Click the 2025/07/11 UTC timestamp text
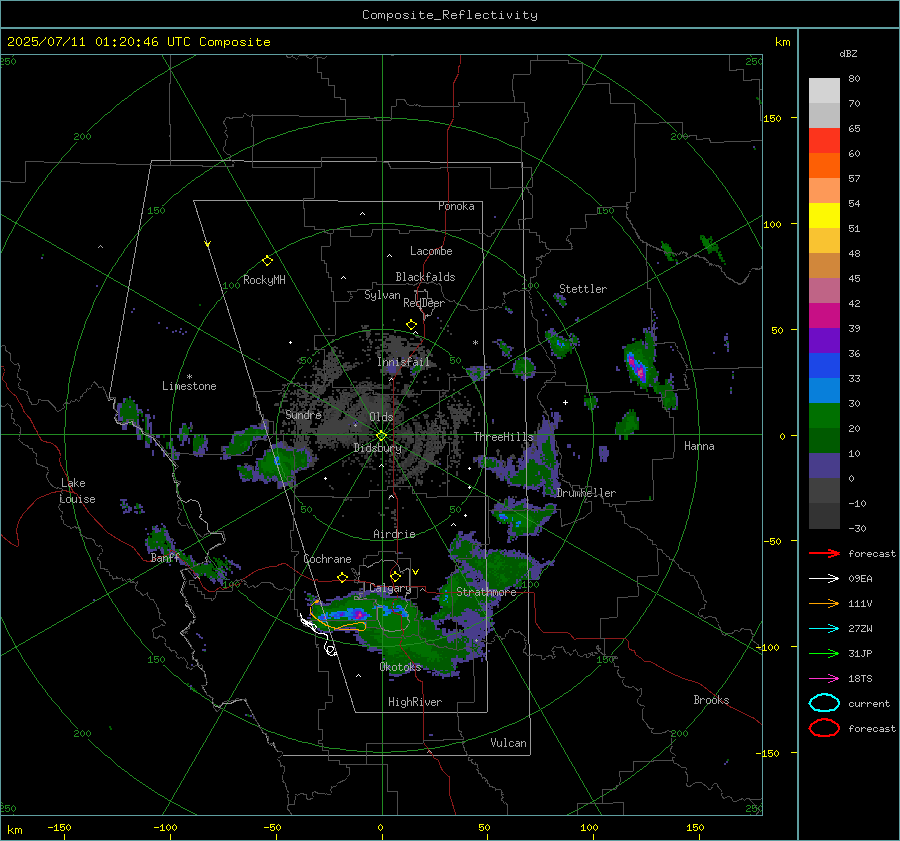Image resolution: width=900 pixels, height=841 pixels. click(x=138, y=42)
